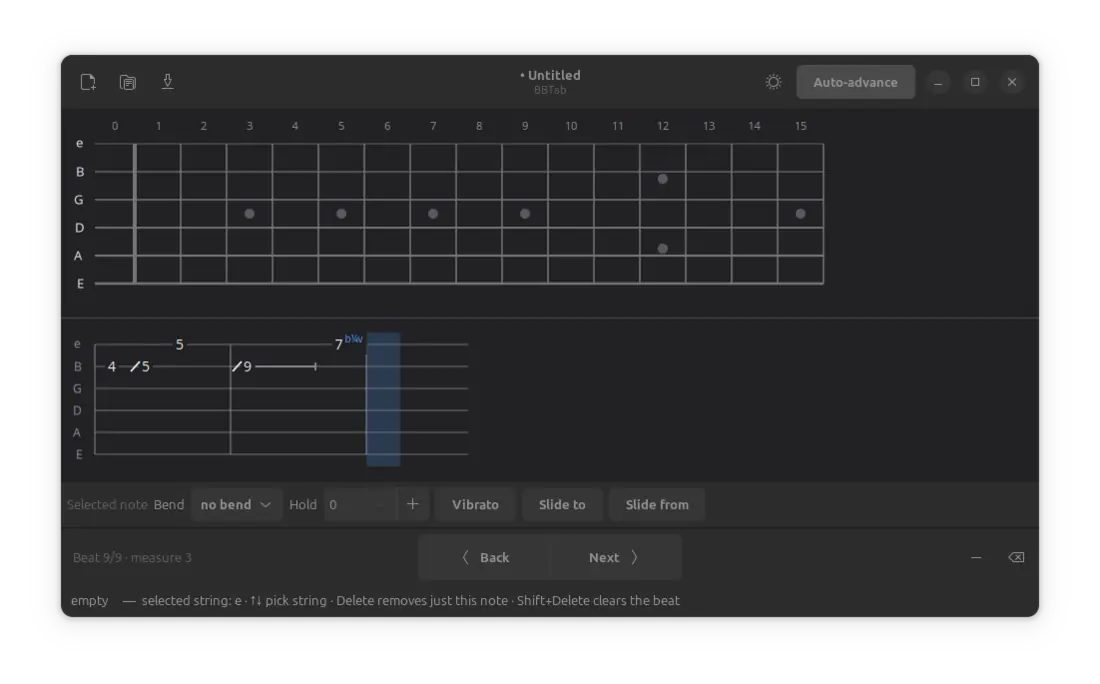Screen dimensions: 1100x684
Task: Open an existing tab file icon
Action: click(128, 82)
